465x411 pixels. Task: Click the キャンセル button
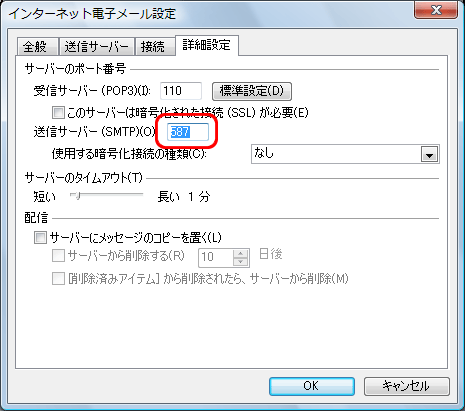pyautogui.click(x=407, y=386)
